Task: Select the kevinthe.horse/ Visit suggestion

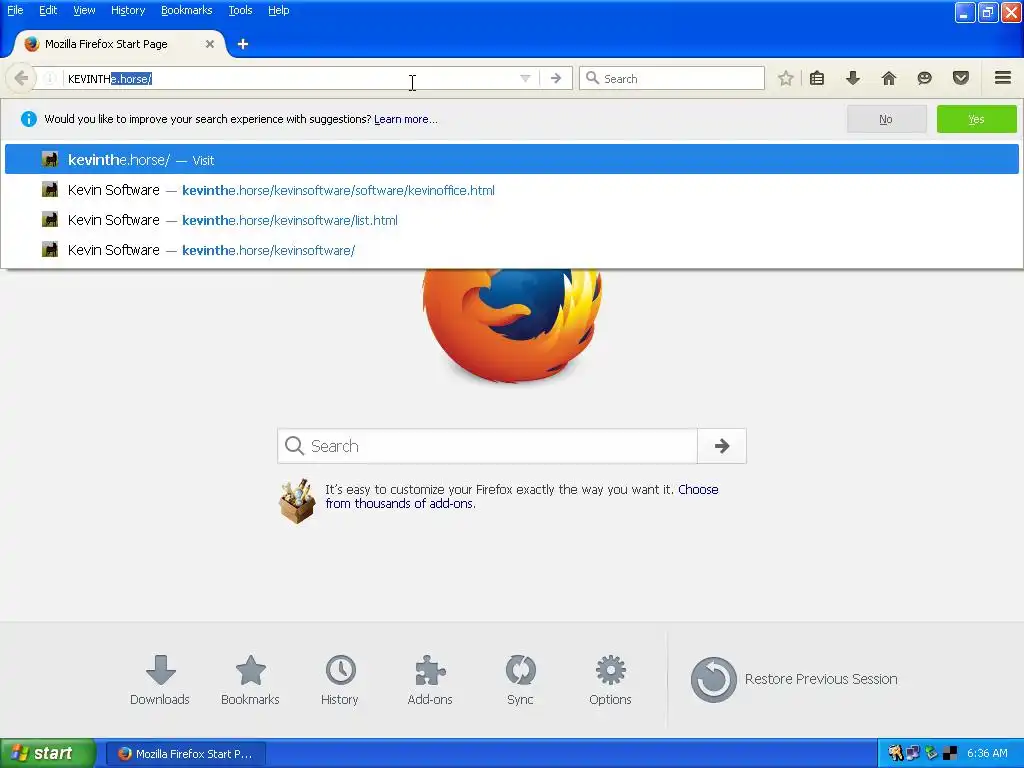Action: 511,159
